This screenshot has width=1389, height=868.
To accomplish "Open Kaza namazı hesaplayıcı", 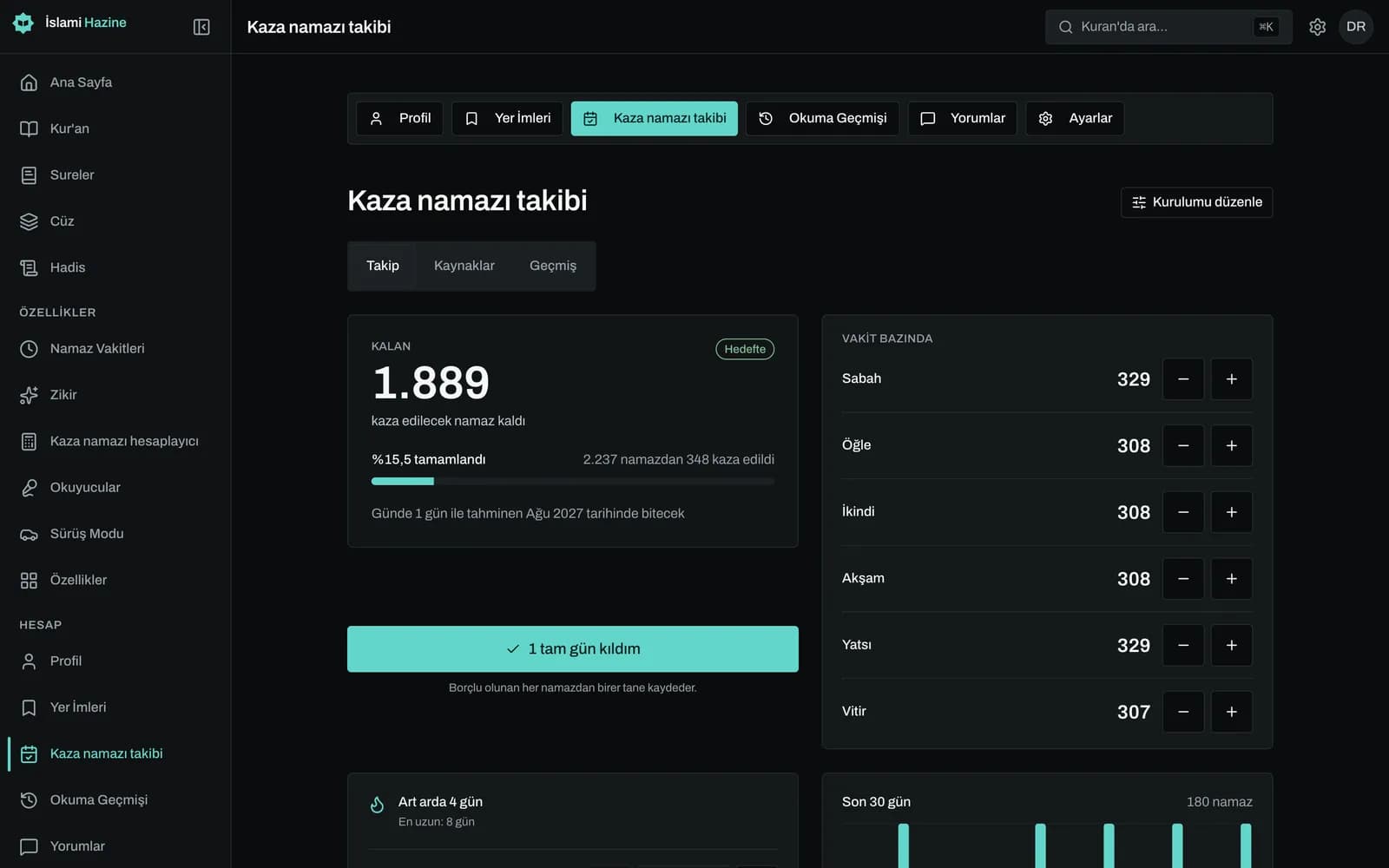I will tap(115, 441).
